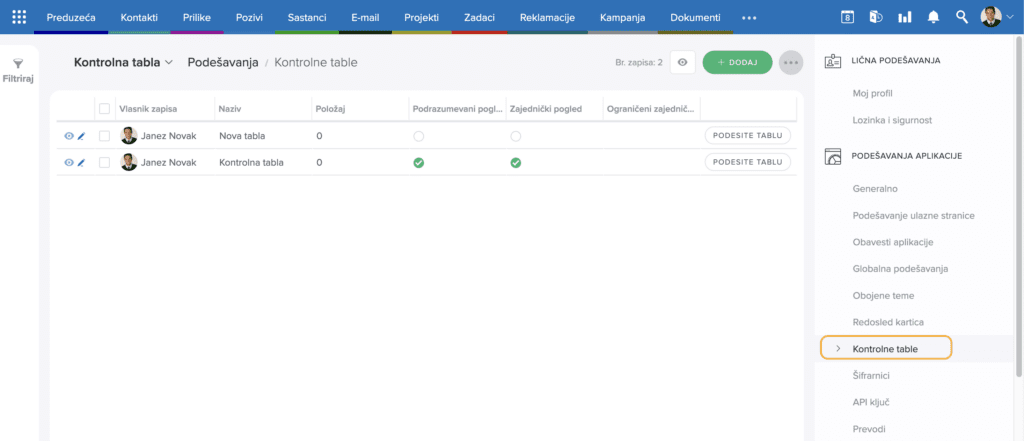Open the Preduzeća tab

[71, 18]
